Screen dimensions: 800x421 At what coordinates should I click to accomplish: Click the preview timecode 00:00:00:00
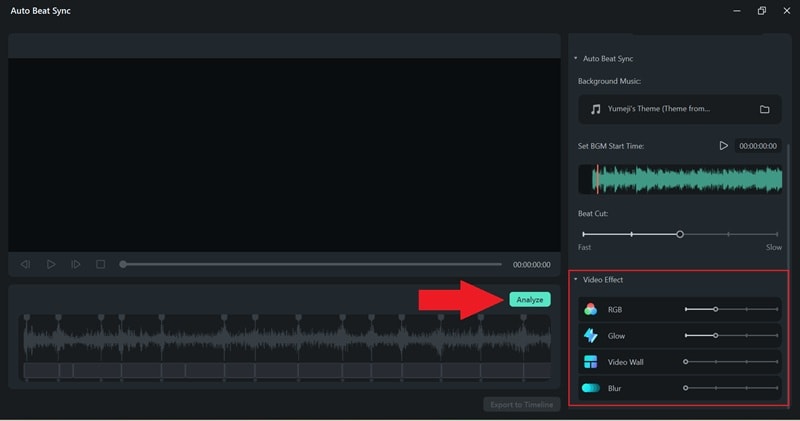[x=532, y=264]
